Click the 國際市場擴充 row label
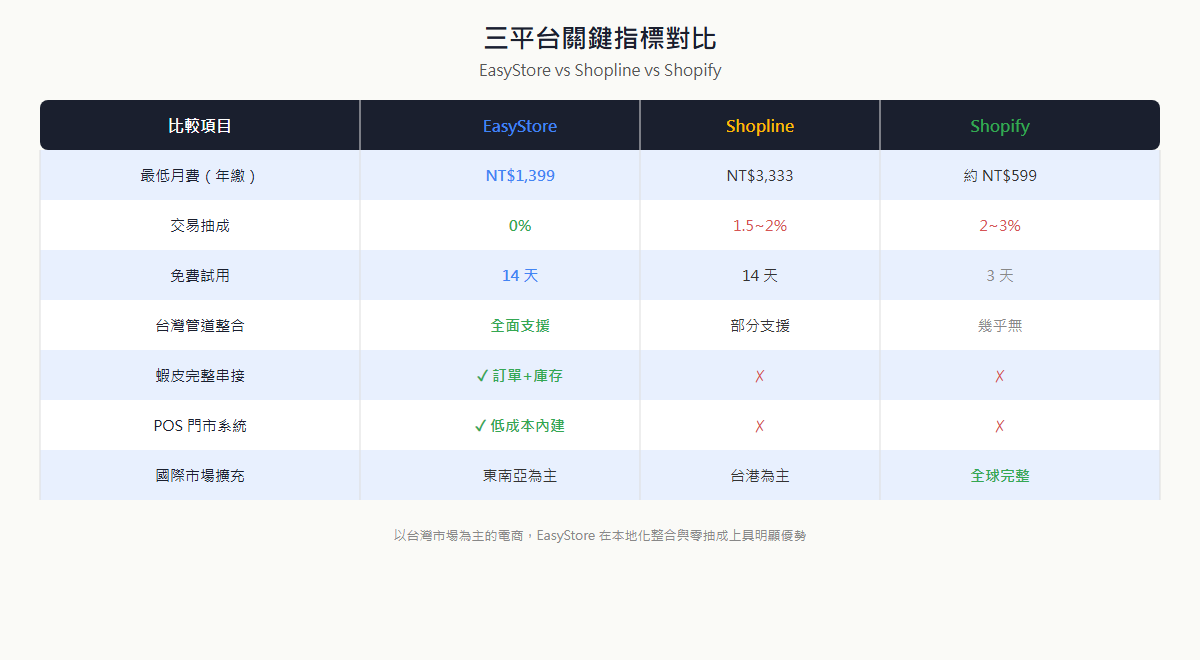Screen dimensions: 1200x660 pyautogui.click(x=200, y=476)
